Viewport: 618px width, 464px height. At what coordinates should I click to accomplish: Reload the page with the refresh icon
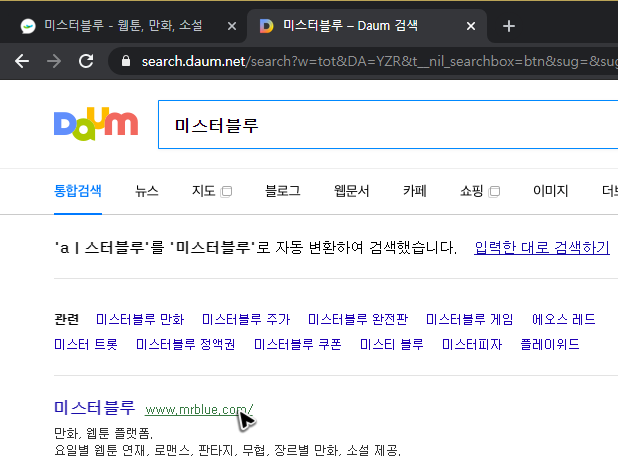tap(86, 61)
